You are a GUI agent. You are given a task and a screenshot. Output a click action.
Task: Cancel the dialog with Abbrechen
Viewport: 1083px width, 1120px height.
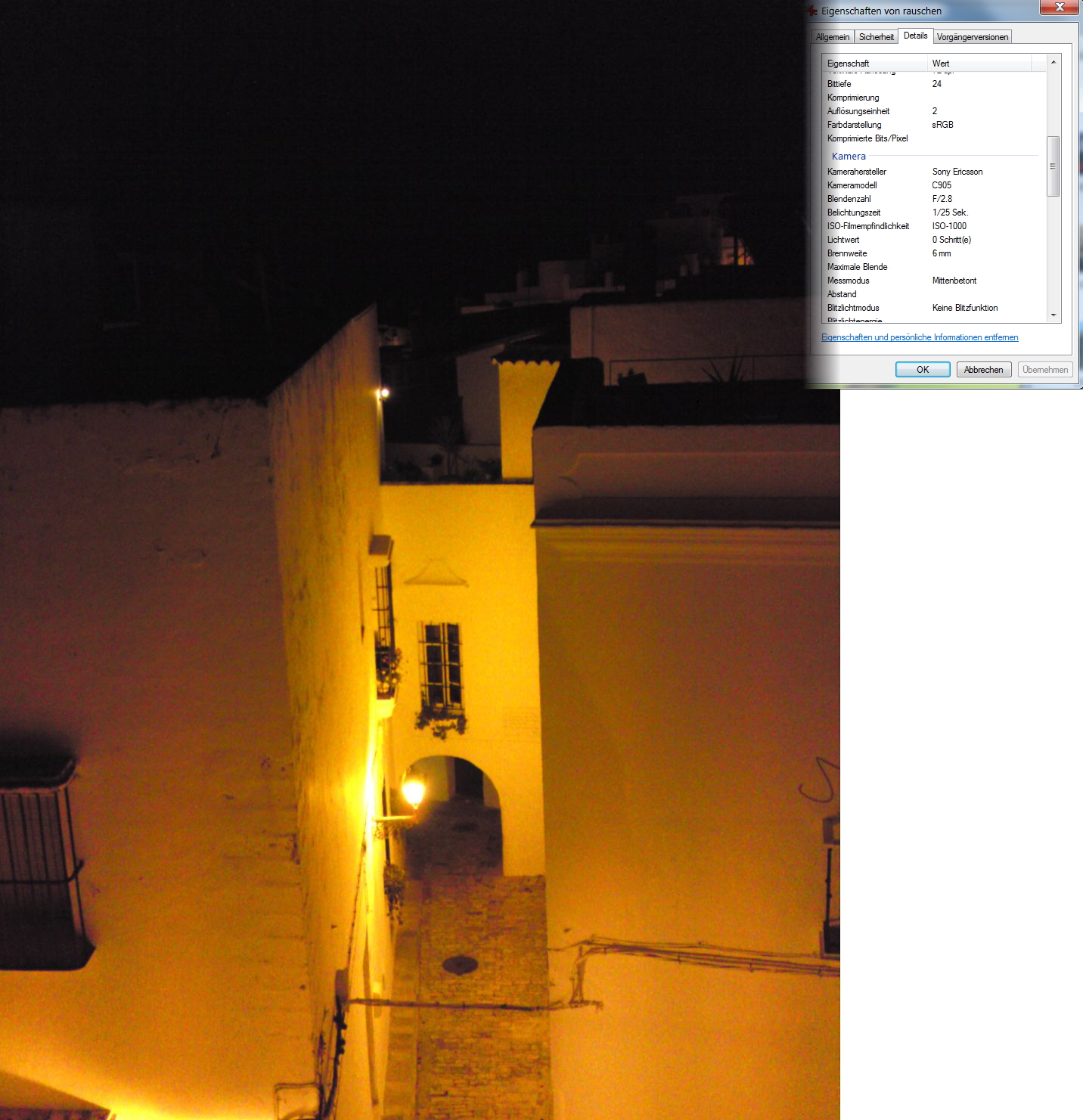point(984,370)
